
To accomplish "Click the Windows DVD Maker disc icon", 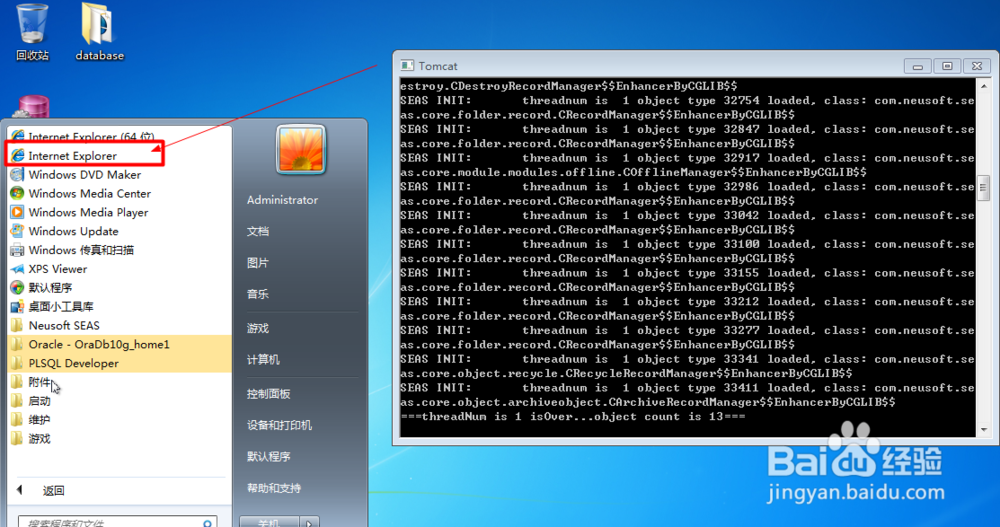I will [x=18, y=174].
